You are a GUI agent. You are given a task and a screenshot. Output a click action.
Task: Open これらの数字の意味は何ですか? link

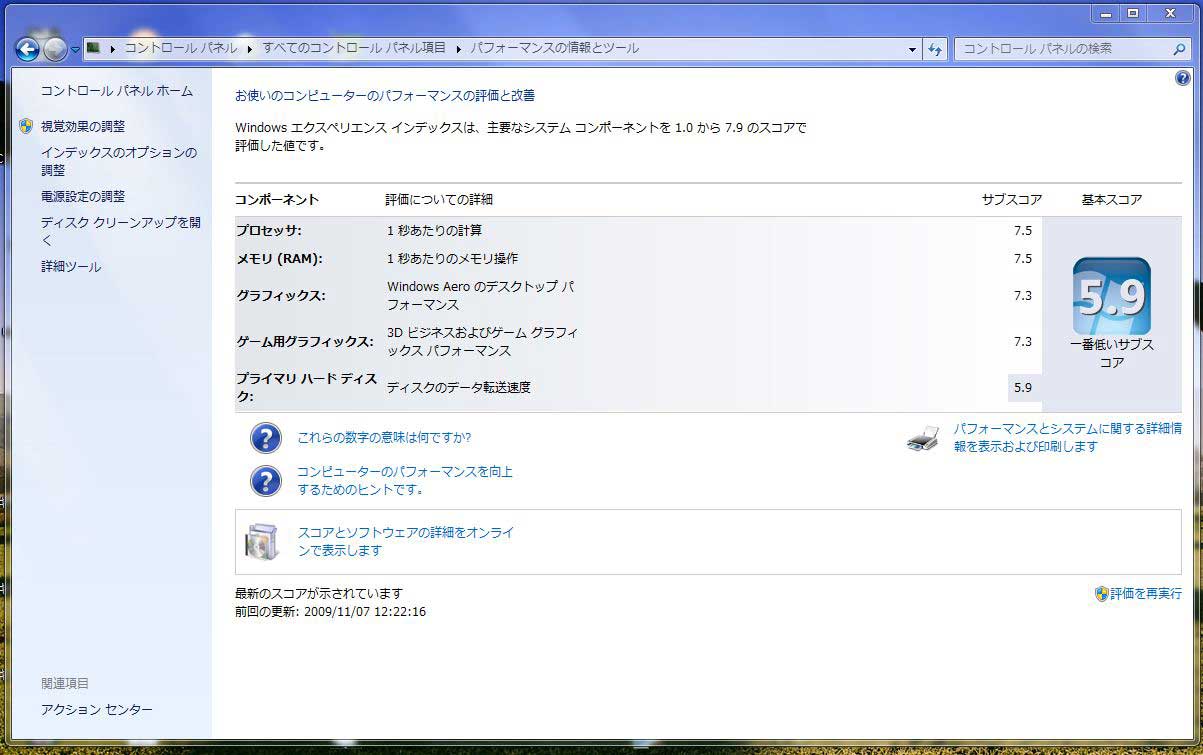tap(384, 438)
